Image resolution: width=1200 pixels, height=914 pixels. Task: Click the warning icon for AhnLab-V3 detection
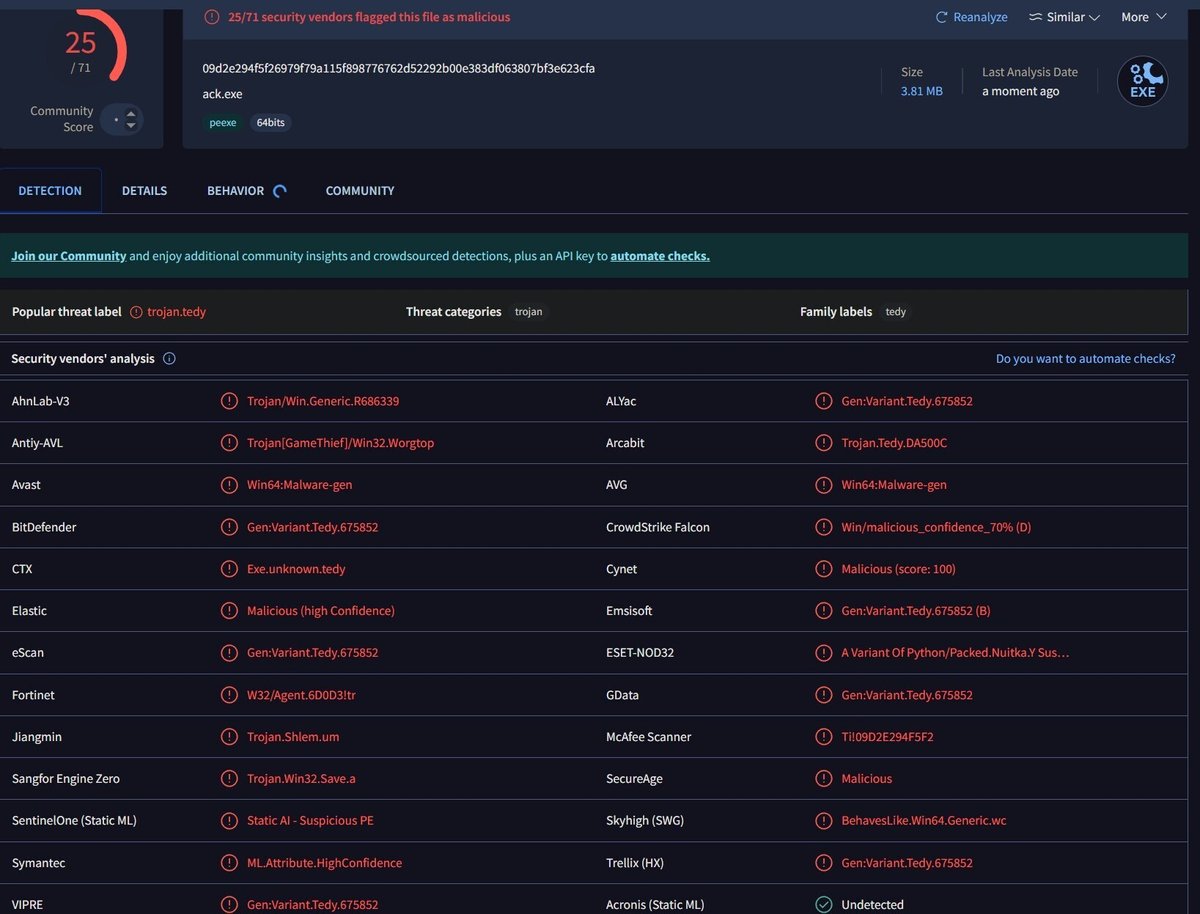(229, 401)
